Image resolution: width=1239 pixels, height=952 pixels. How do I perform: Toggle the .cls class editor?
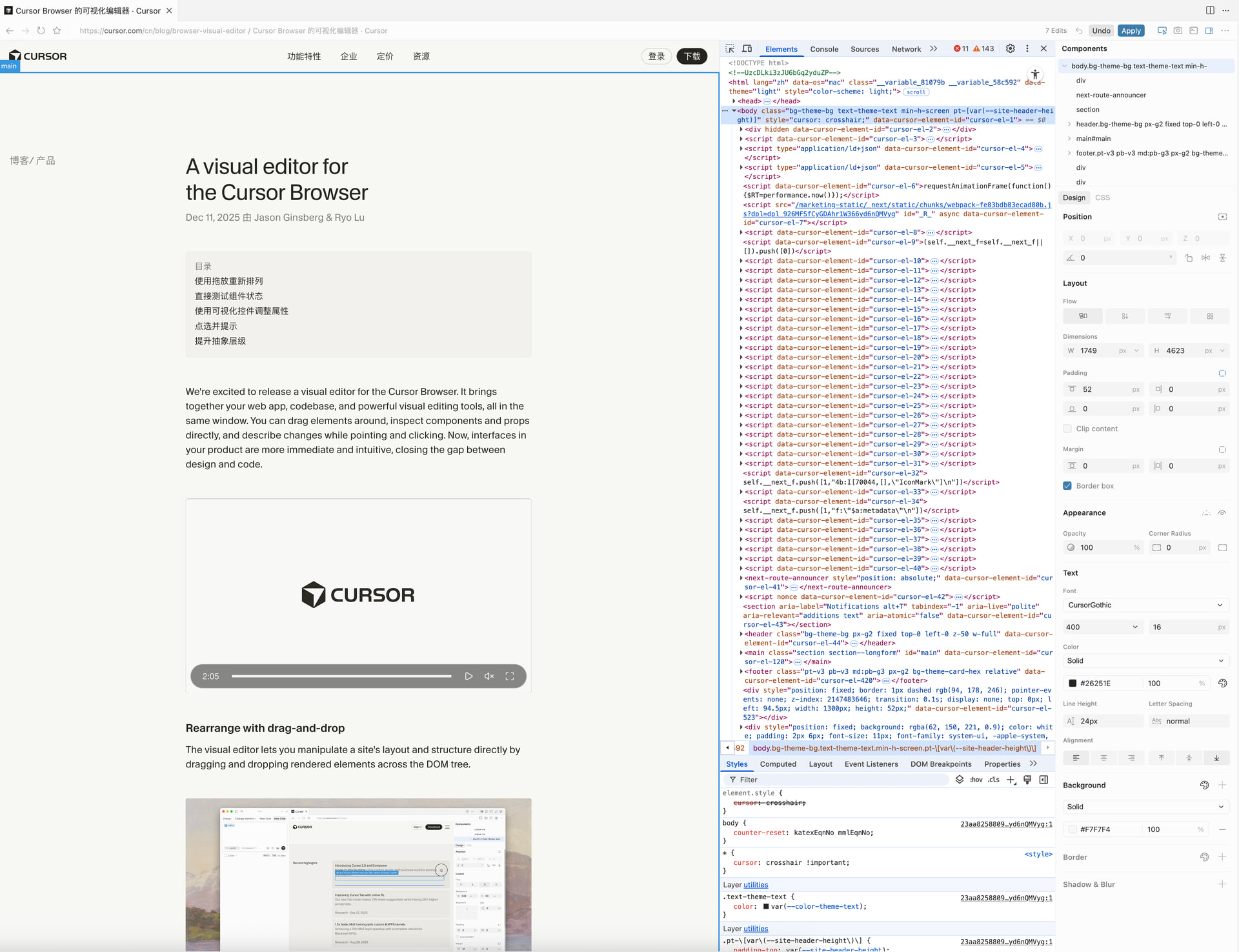(994, 780)
